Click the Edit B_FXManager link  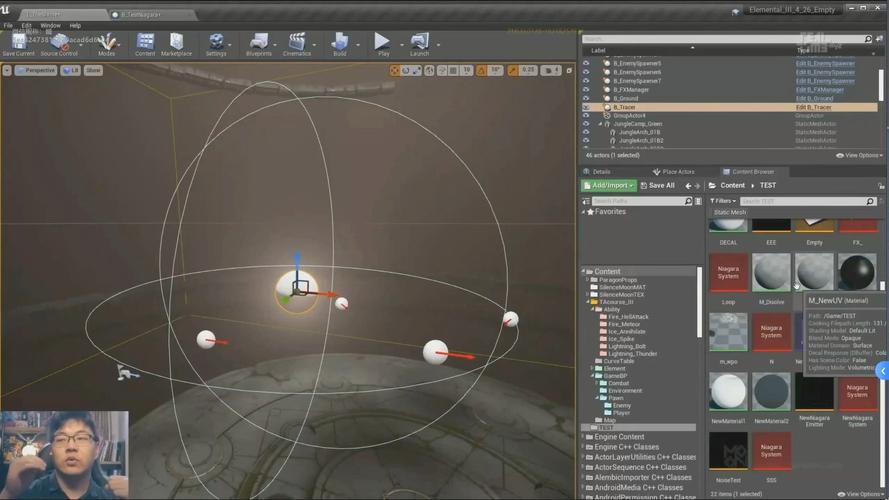820,90
